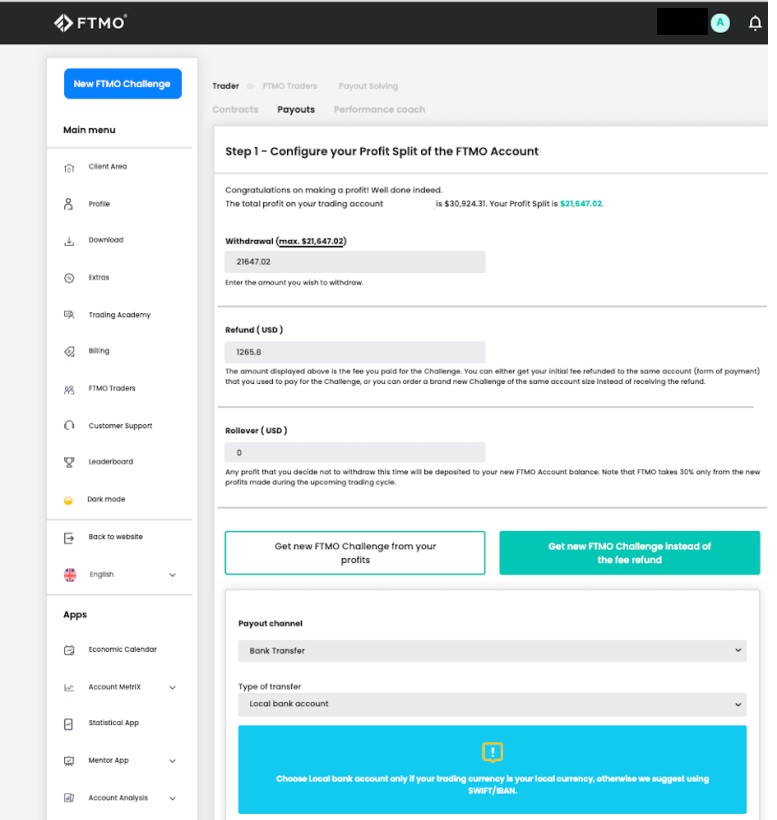Click the Profile person icon
The image size is (777, 820).
tap(68, 204)
